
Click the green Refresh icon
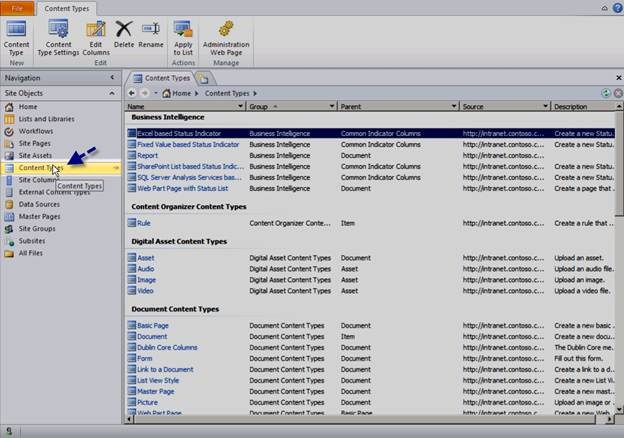(606, 93)
